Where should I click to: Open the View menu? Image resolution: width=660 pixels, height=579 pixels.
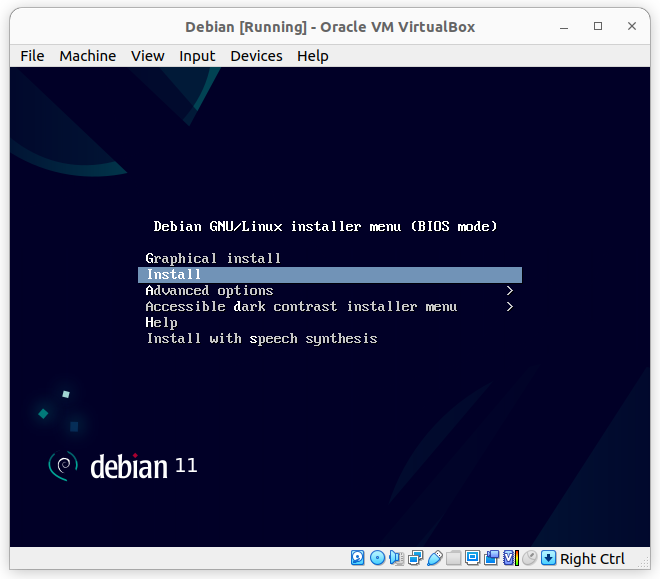tap(147, 56)
